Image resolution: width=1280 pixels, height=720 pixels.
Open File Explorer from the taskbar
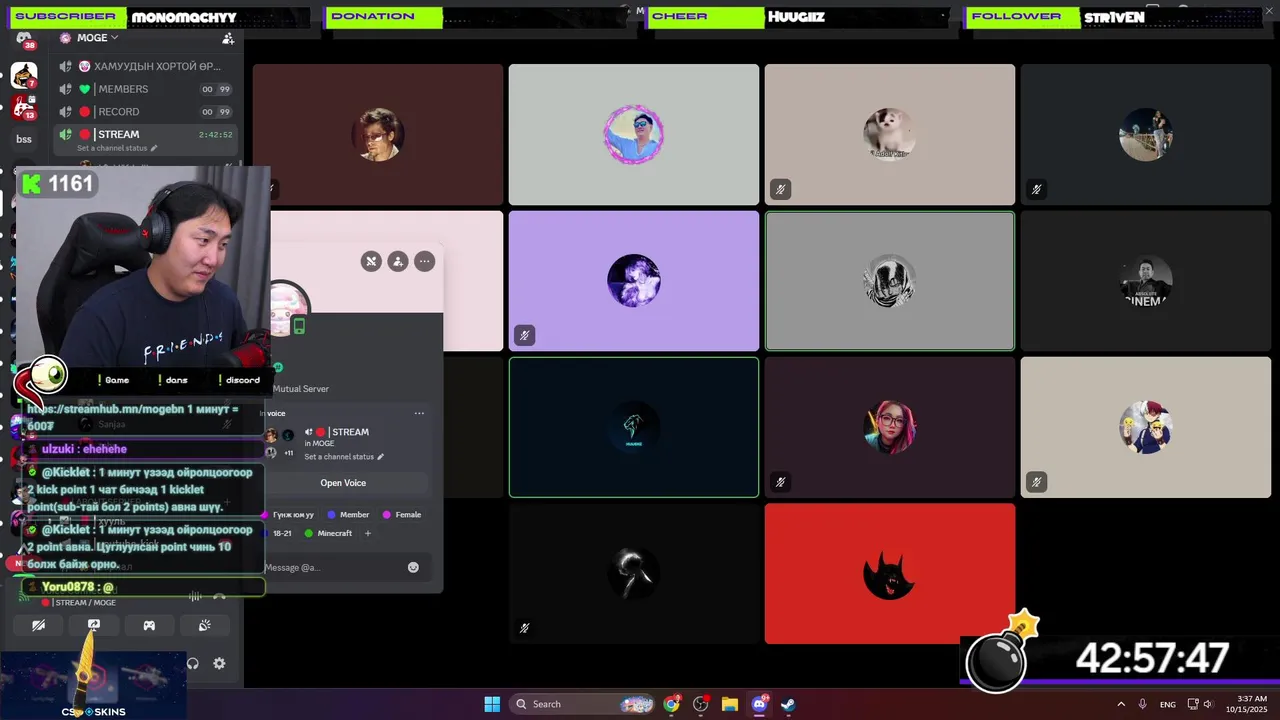(x=730, y=704)
